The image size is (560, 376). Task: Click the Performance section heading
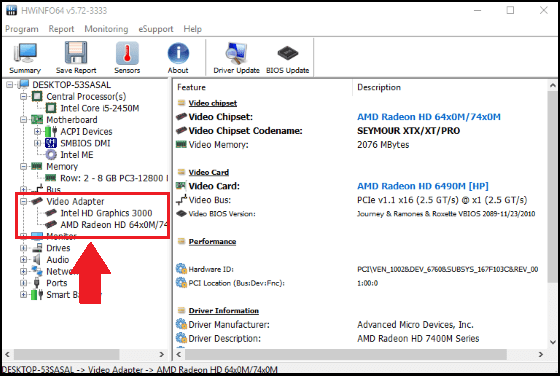[x=212, y=241]
